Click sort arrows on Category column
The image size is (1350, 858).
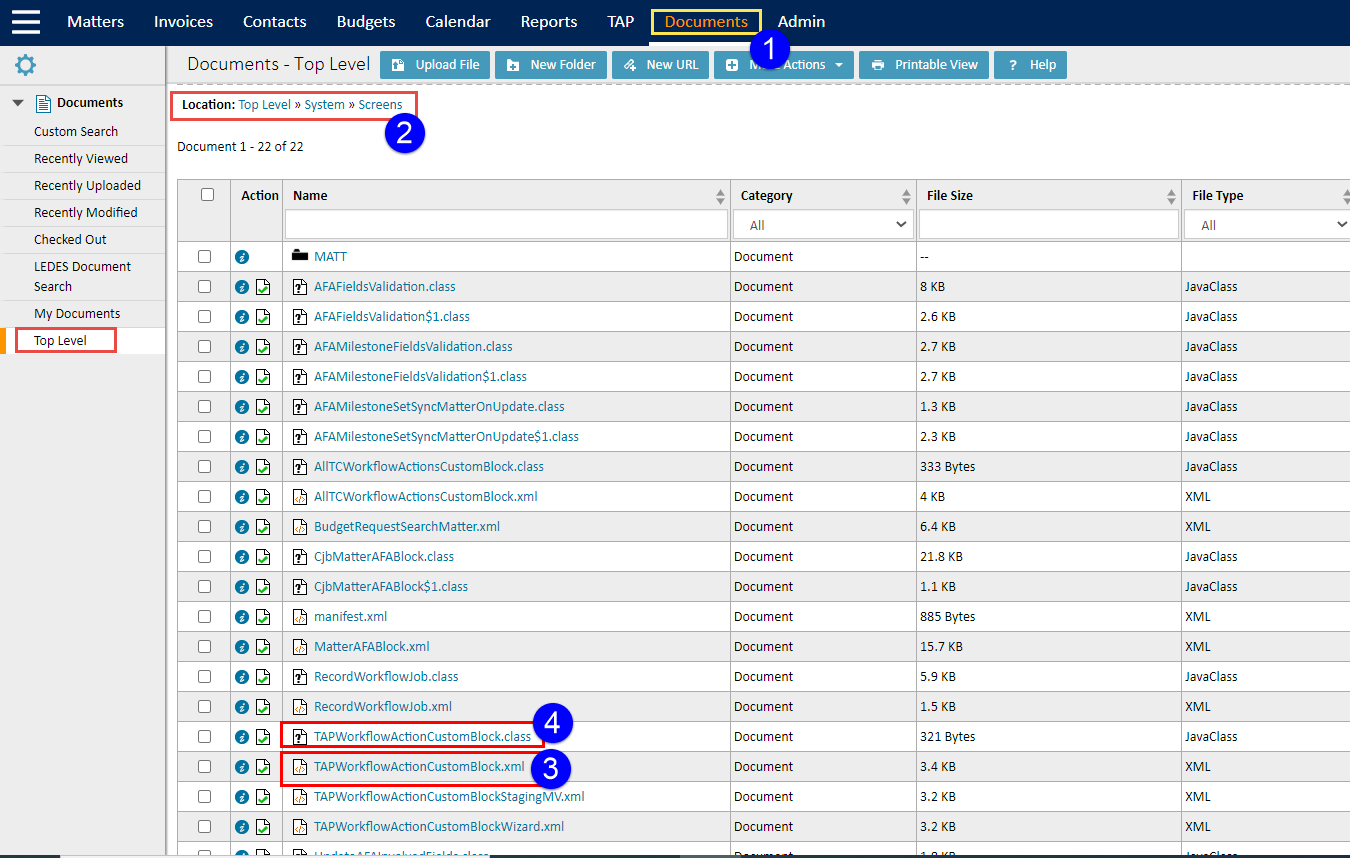(907, 196)
